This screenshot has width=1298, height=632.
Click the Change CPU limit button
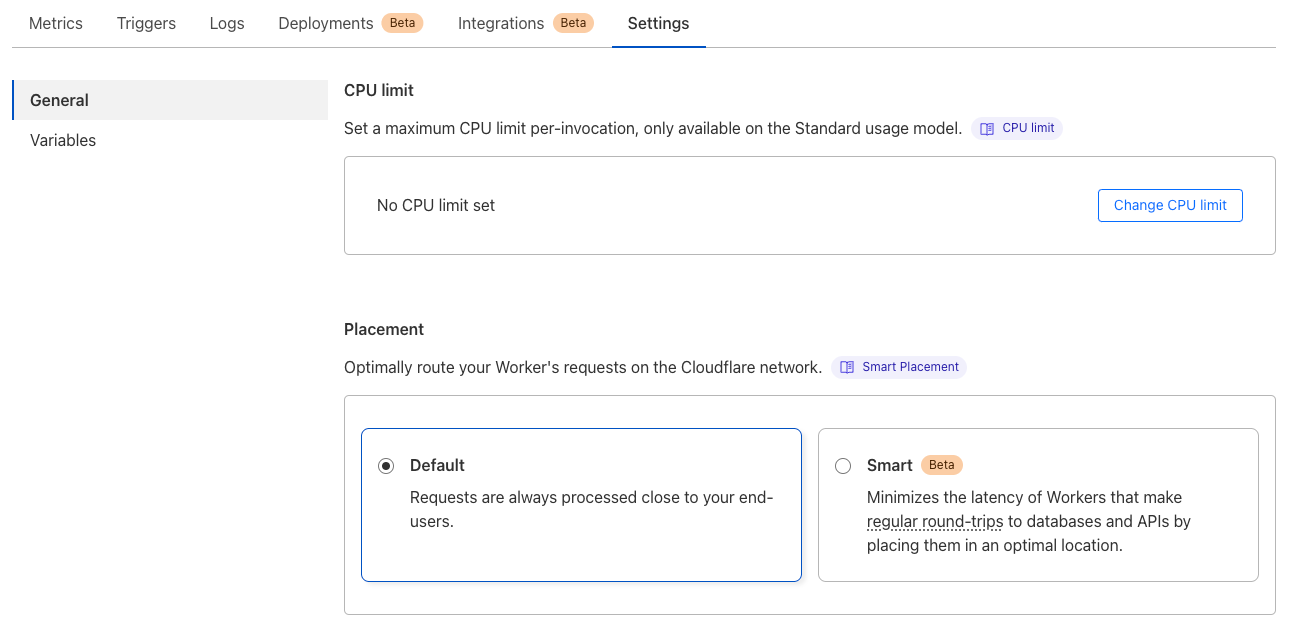coord(1170,205)
